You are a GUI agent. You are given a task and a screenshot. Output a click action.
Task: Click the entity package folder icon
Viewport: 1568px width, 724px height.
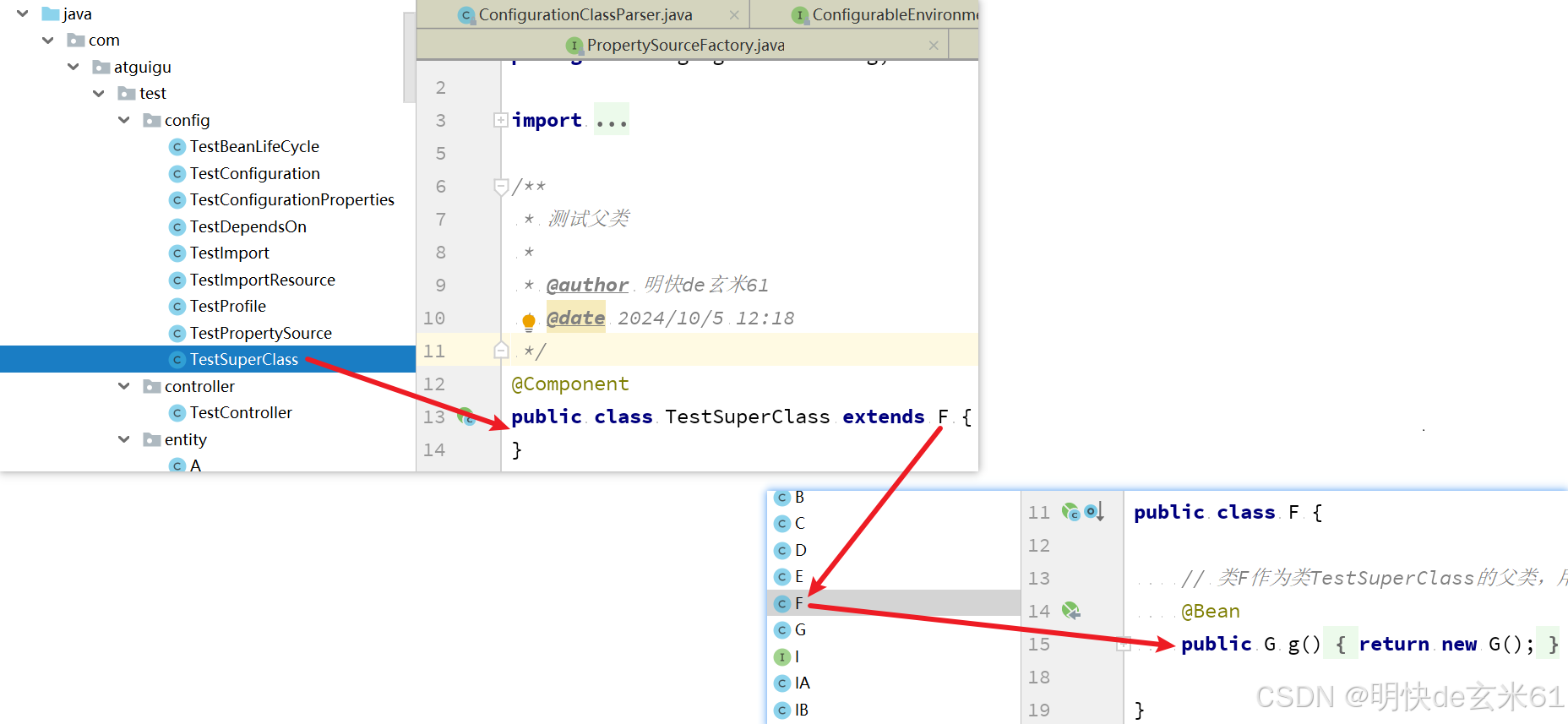[x=152, y=439]
